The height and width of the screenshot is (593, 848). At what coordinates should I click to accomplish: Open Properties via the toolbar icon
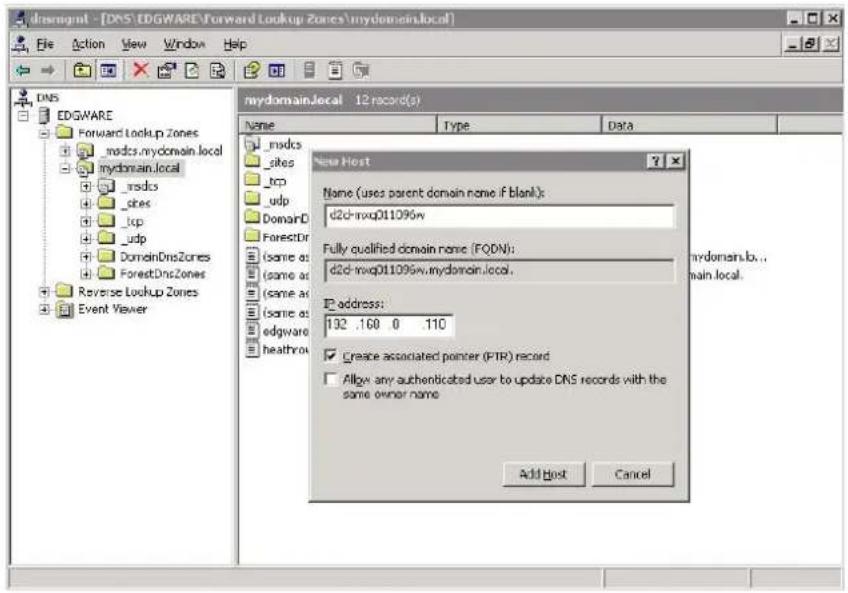pyautogui.click(x=167, y=70)
